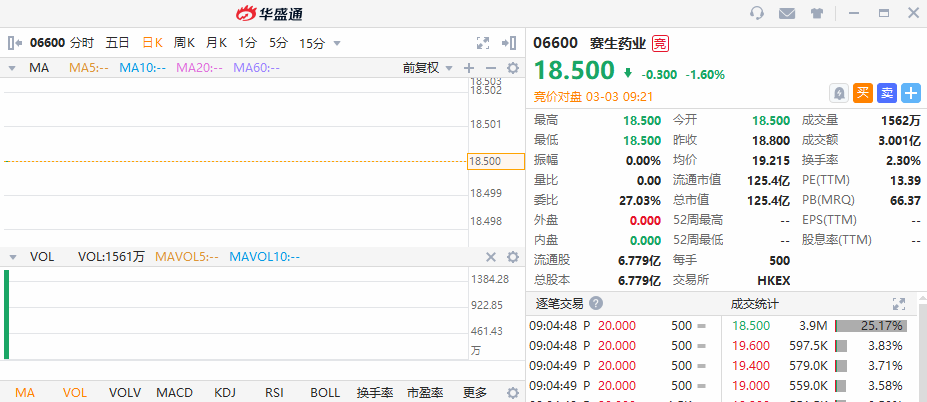Click the orange 买 buy button
927x402 pixels.
click(863, 93)
